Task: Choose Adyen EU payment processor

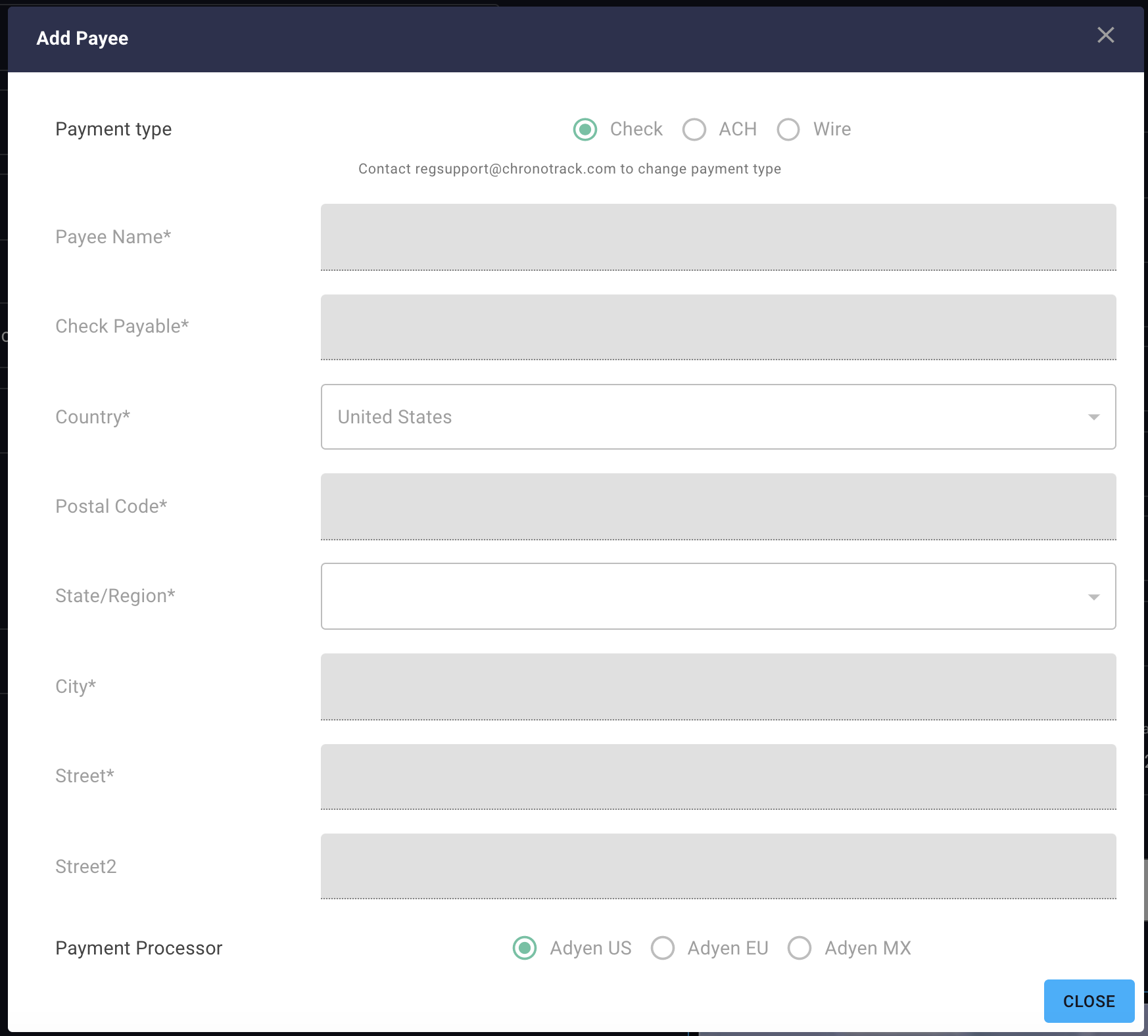Action: click(x=663, y=948)
